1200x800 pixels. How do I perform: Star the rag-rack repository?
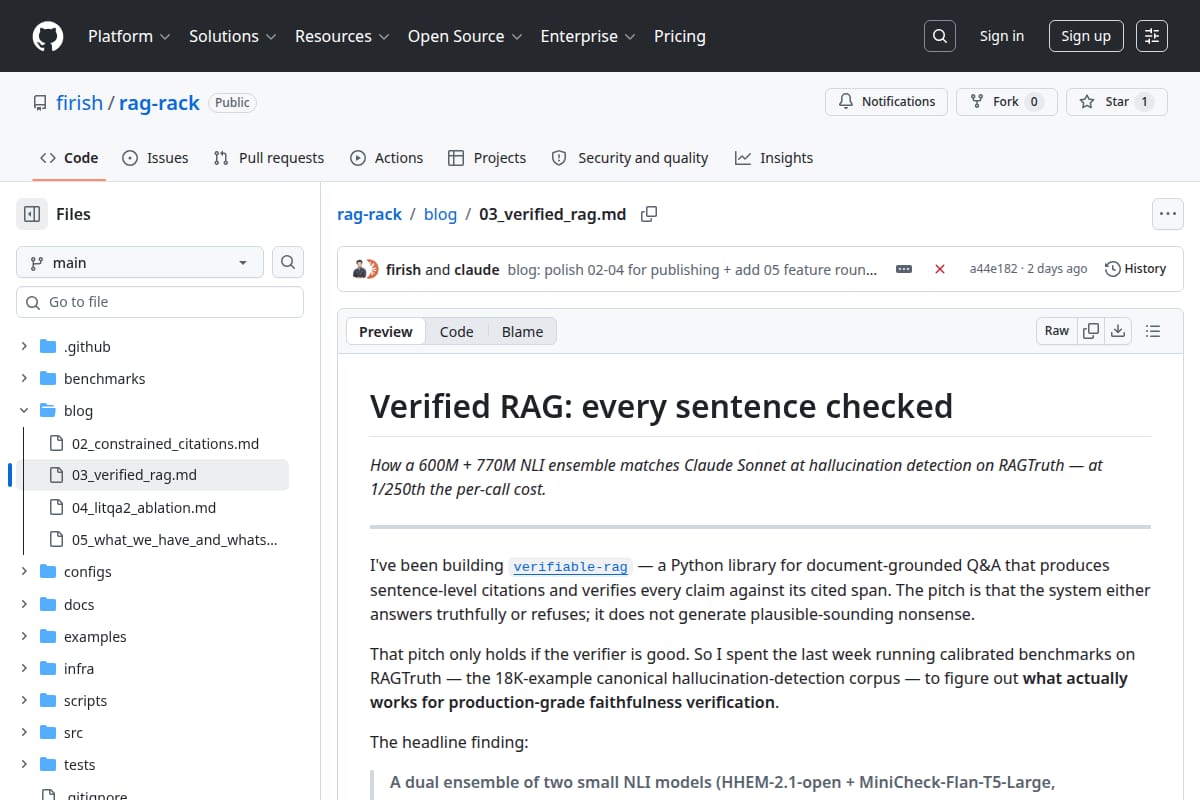pos(1117,102)
